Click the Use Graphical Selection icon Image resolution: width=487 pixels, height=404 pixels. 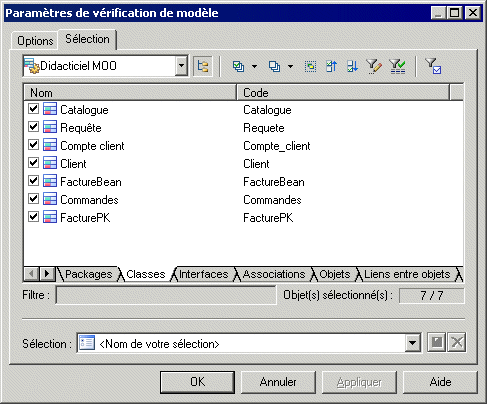point(310,66)
